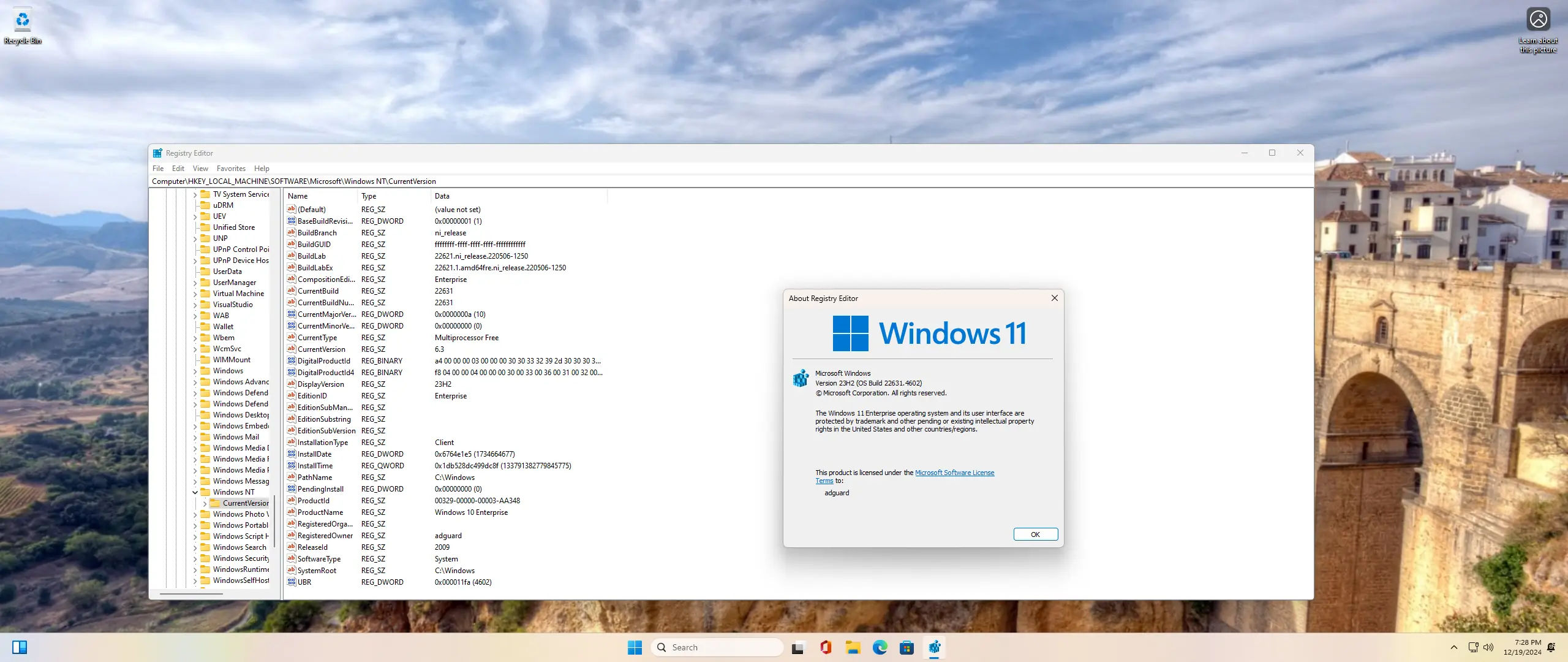Open the Favorites menu
Image resolution: width=1568 pixels, height=662 pixels.
(x=231, y=169)
